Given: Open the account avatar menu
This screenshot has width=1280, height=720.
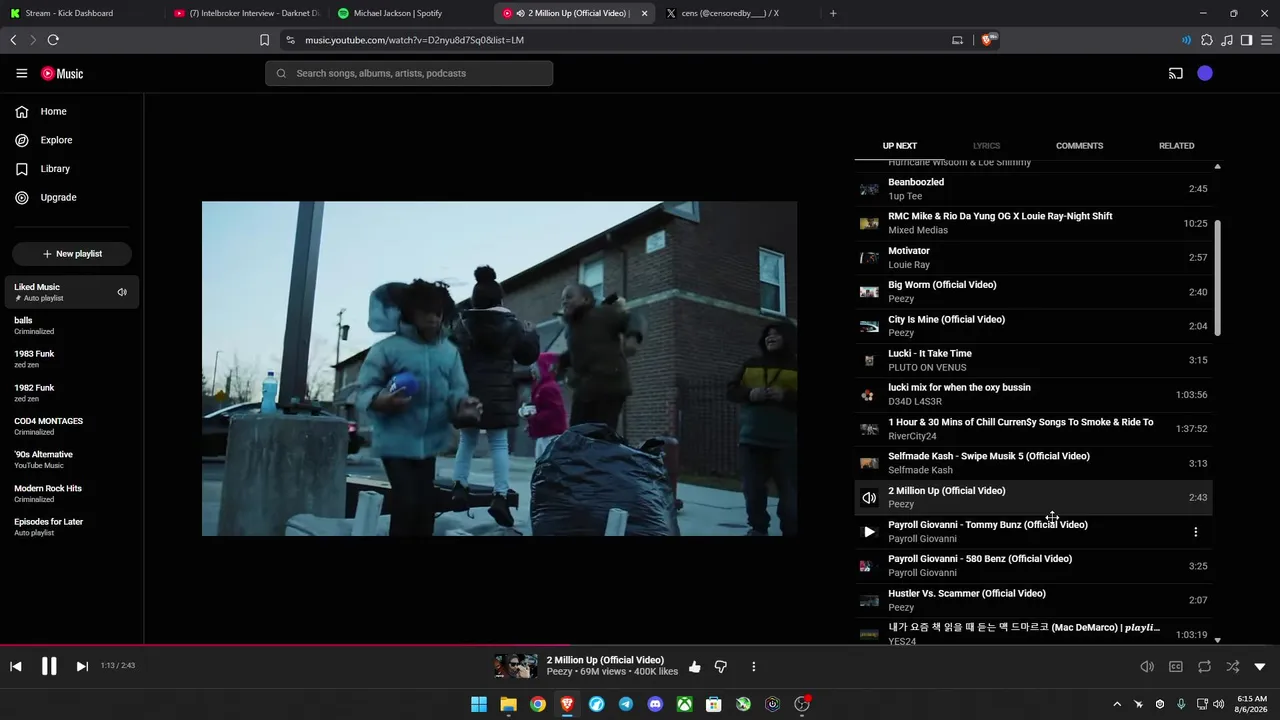Looking at the screenshot, I should 1205,73.
